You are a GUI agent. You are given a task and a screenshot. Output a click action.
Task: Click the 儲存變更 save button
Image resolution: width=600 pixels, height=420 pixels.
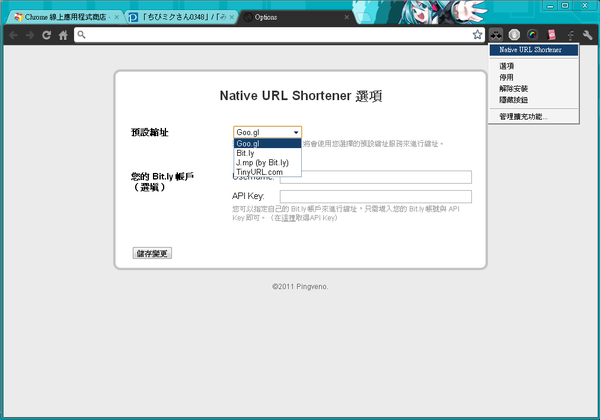(152, 253)
